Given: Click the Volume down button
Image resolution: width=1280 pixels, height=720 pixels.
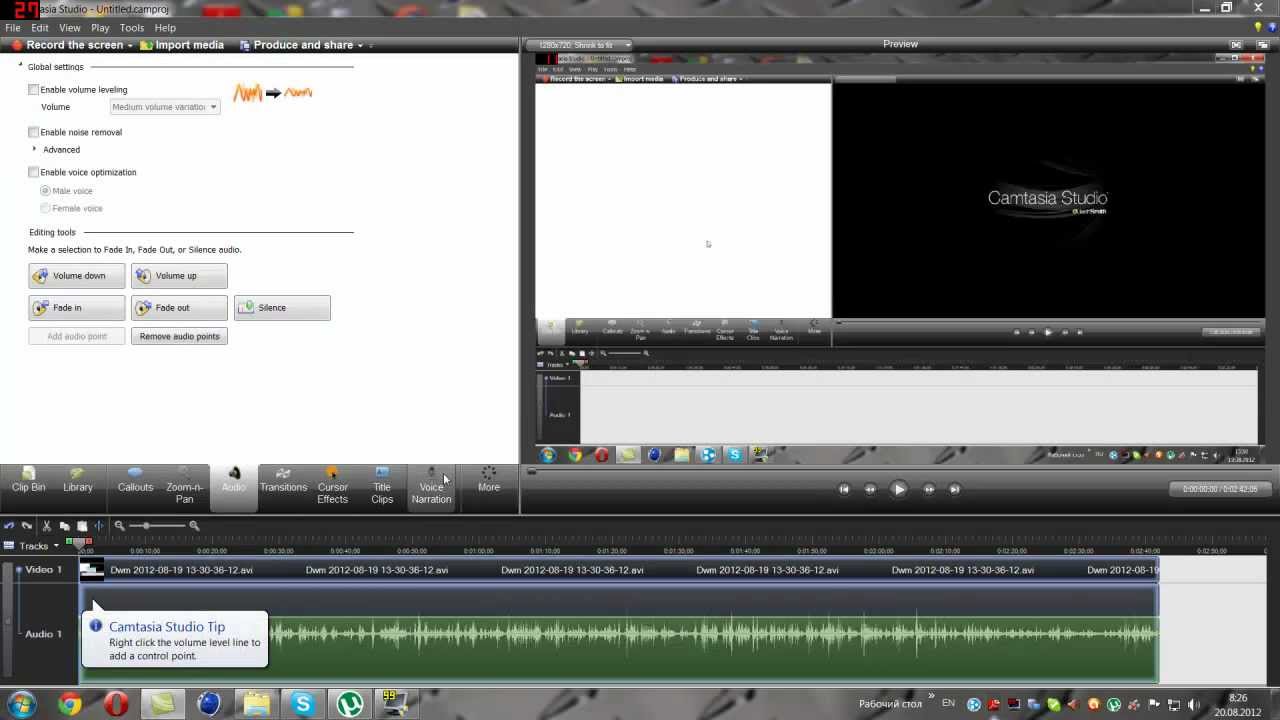Looking at the screenshot, I should coord(77,276).
